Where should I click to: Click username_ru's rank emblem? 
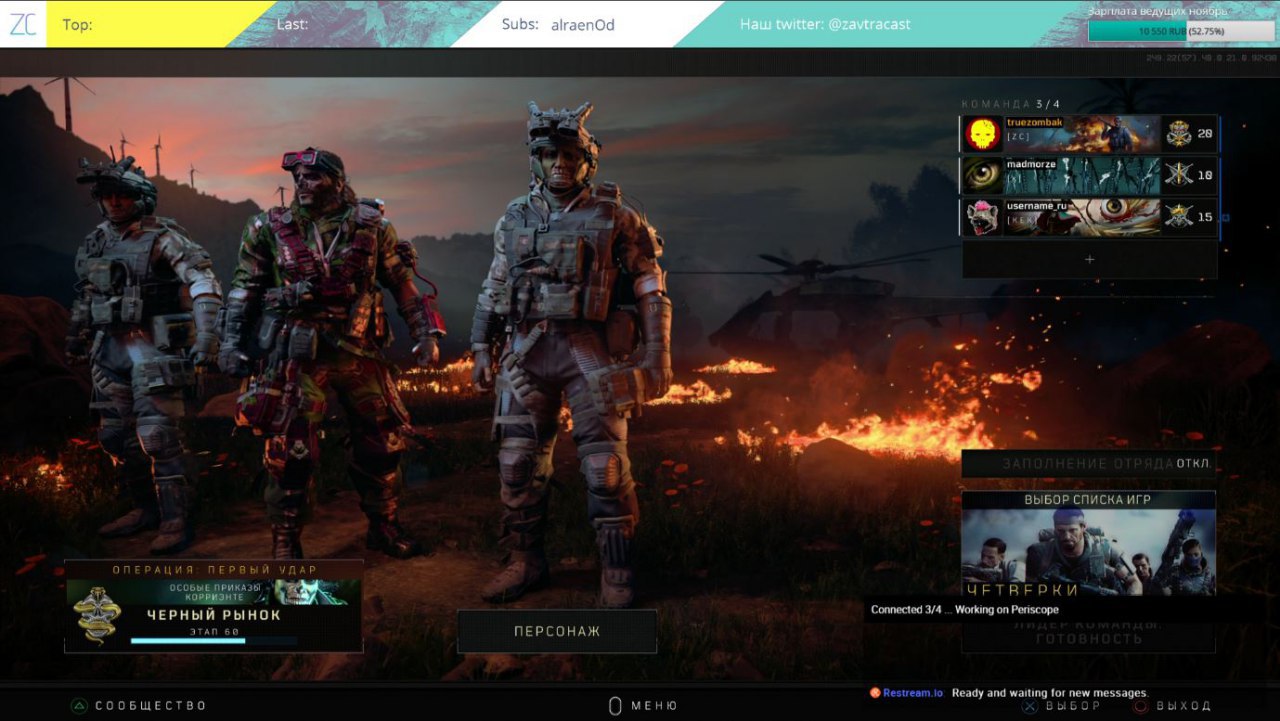click(x=1178, y=217)
